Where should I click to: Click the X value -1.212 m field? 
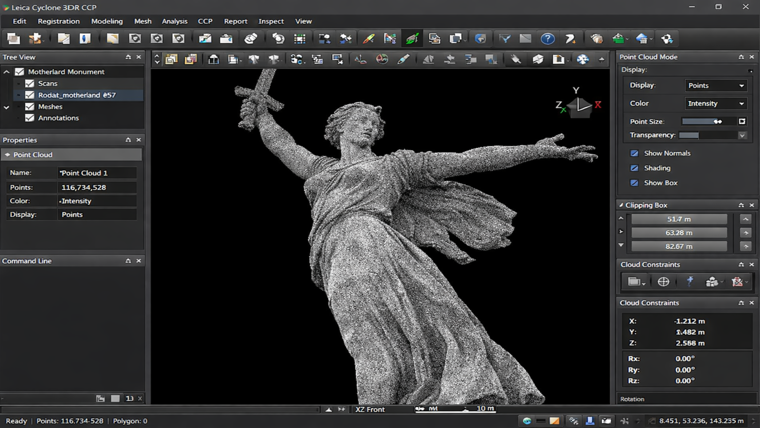(690, 321)
